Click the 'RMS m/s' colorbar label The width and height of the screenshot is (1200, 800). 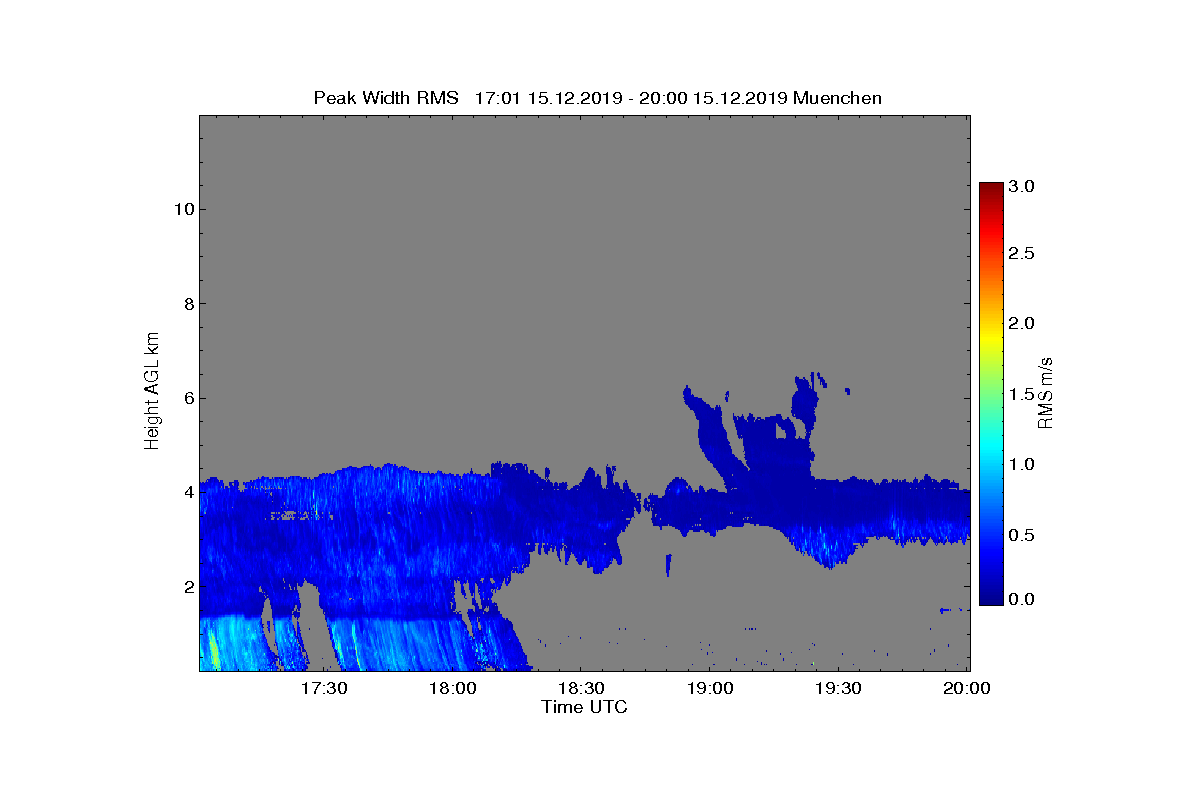1046,391
